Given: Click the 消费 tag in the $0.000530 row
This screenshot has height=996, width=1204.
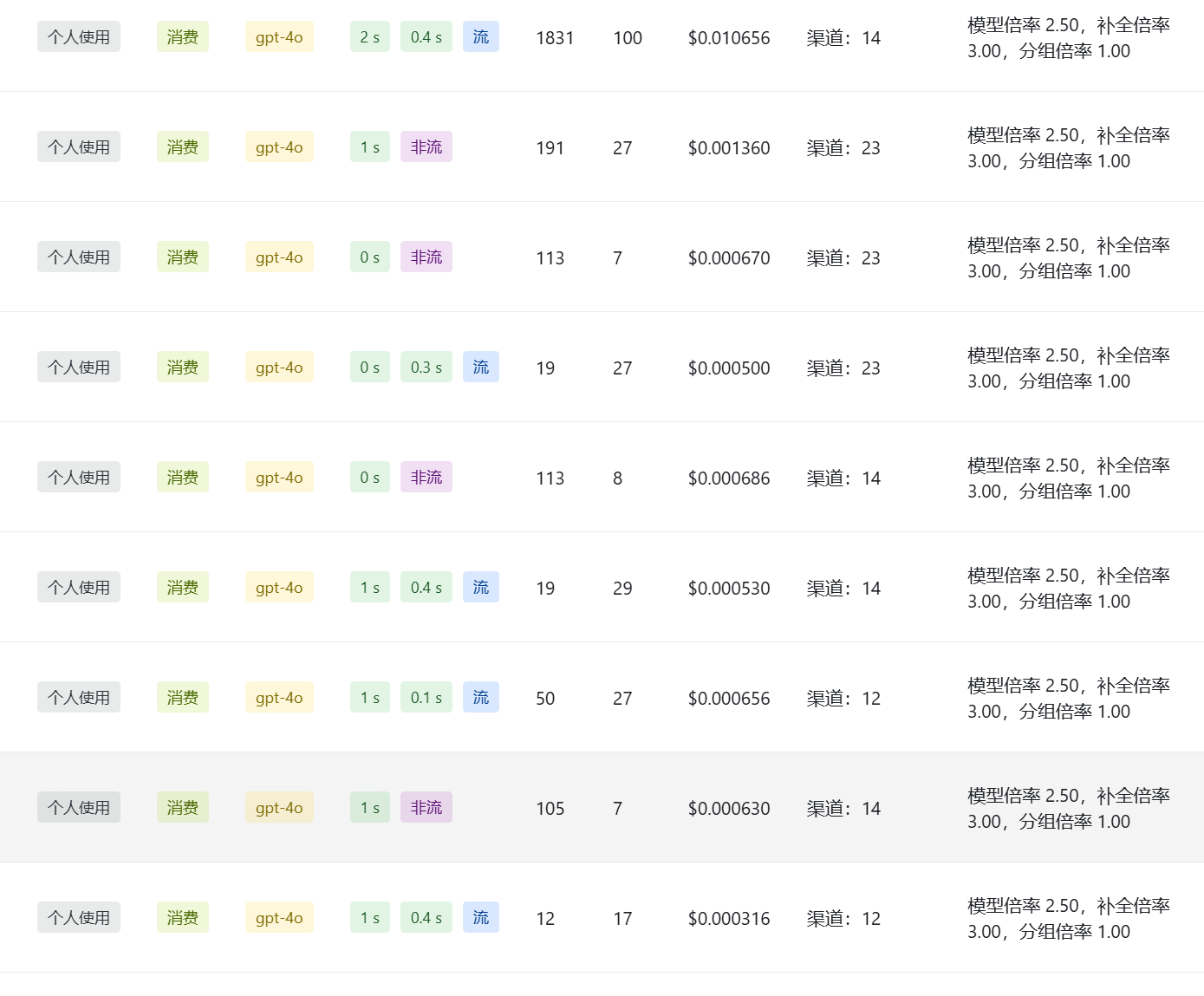Looking at the screenshot, I should [x=183, y=588].
